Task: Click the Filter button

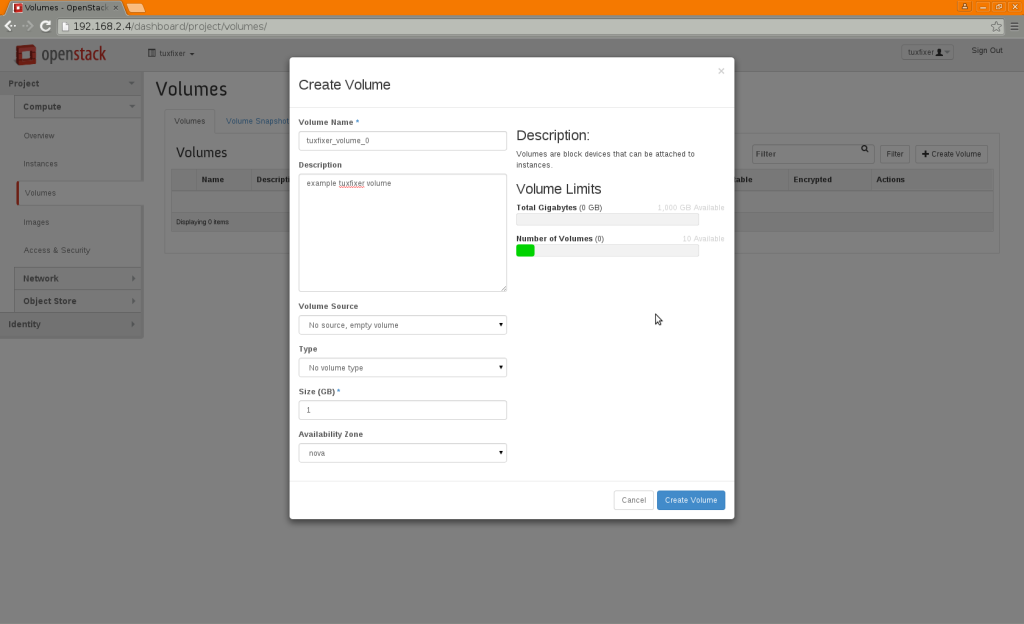Action: pos(895,154)
